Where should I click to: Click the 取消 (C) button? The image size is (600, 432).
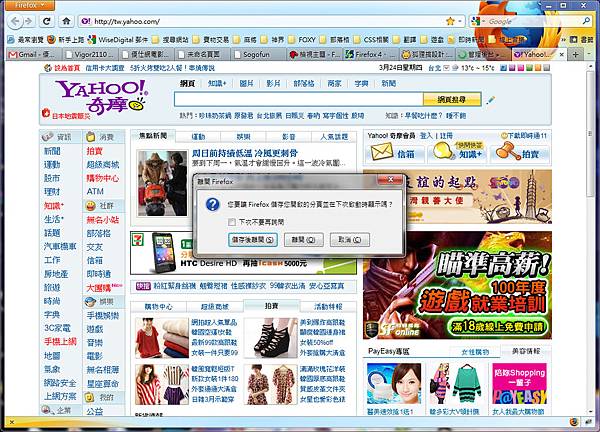pos(349,240)
